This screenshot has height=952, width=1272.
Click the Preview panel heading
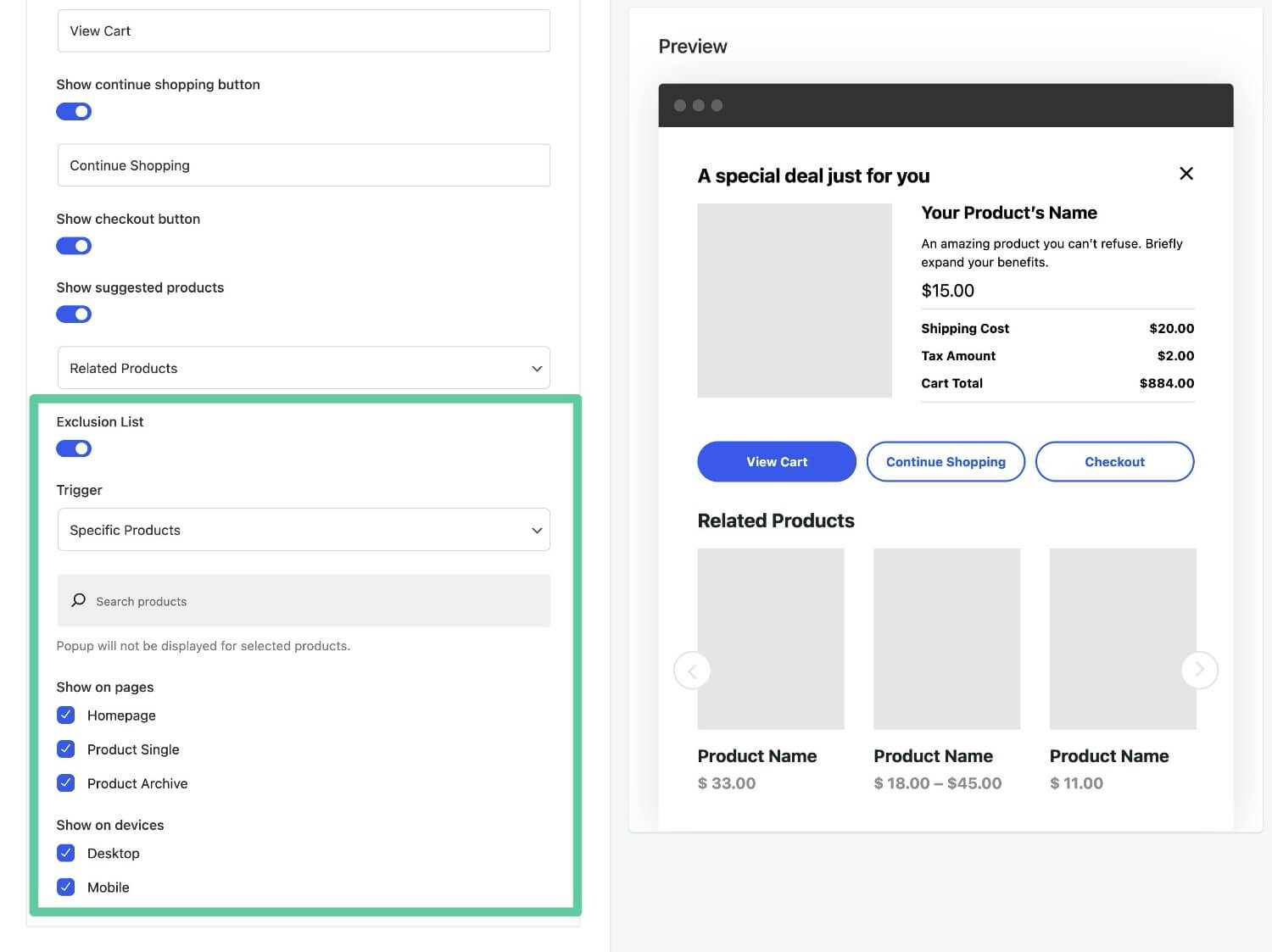(693, 47)
